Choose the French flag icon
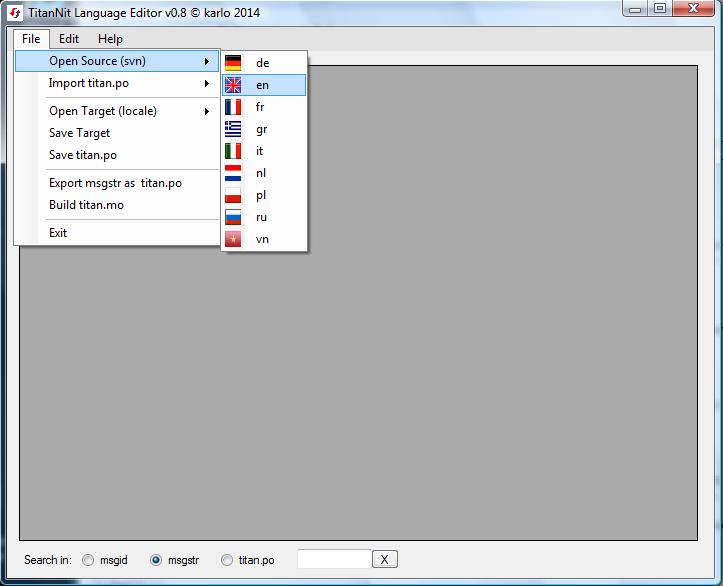Screen dimensions: 723x586 pyautogui.click(x=233, y=107)
